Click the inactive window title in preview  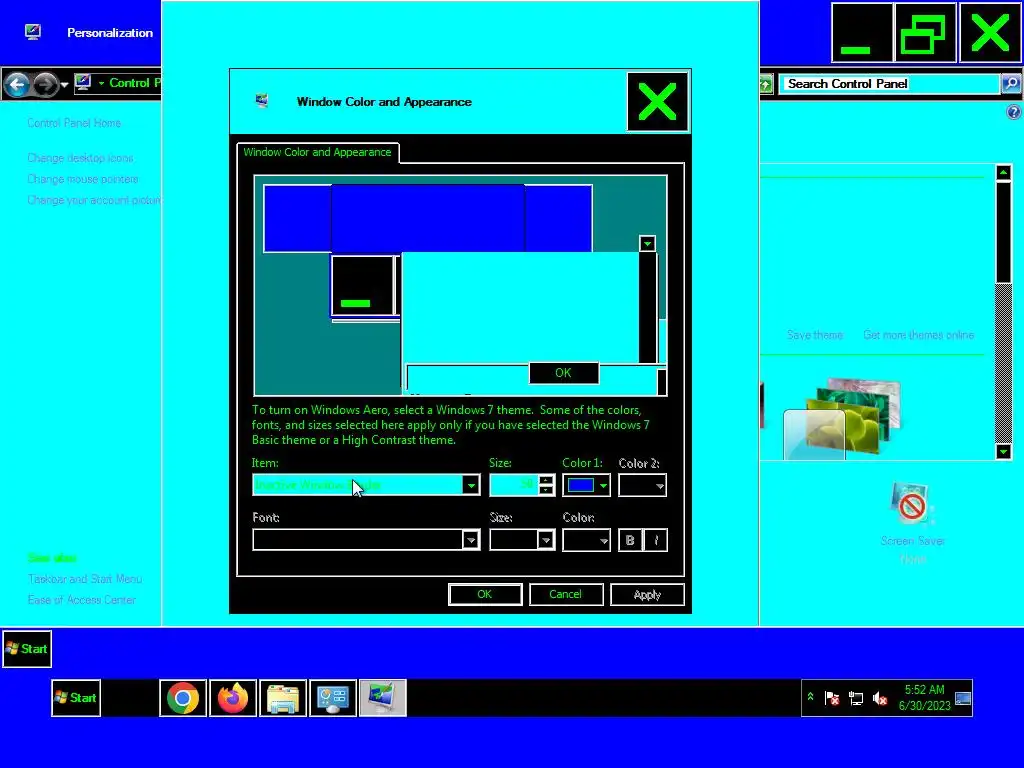coord(428,218)
